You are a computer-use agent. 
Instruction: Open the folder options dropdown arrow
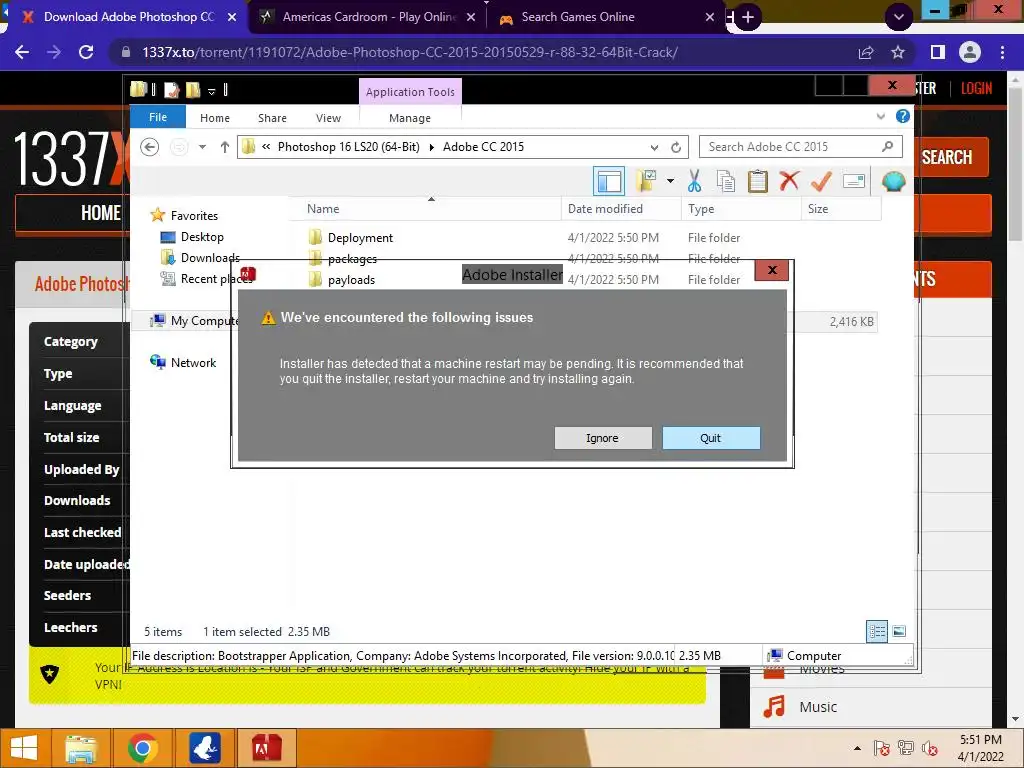click(x=670, y=181)
